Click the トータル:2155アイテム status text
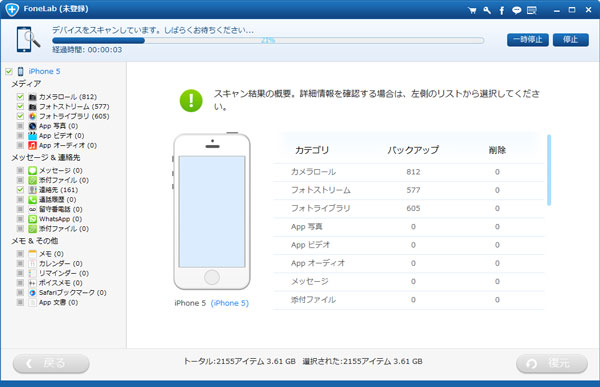This screenshot has width=600, height=387. [x=240, y=361]
